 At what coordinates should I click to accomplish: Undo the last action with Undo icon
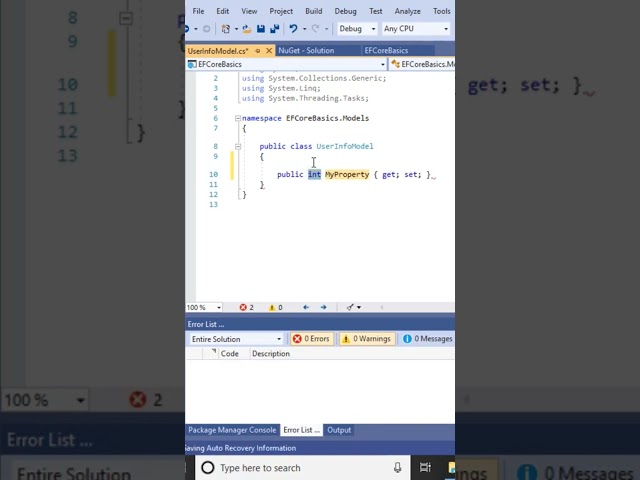click(x=293, y=29)
